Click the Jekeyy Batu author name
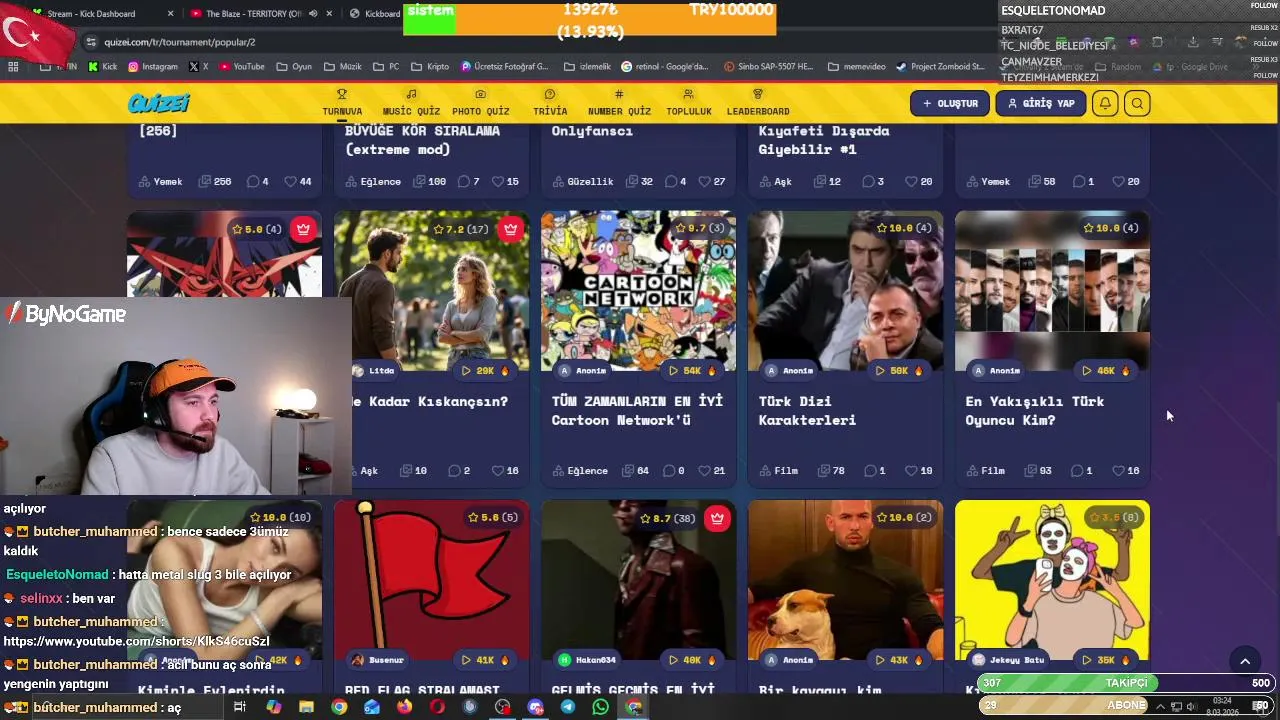 point(1008,660)
